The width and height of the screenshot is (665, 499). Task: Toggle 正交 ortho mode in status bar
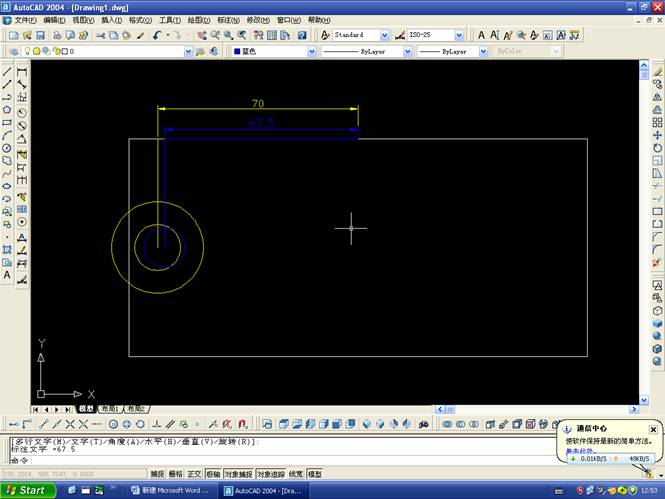click(x=195, y=474)
